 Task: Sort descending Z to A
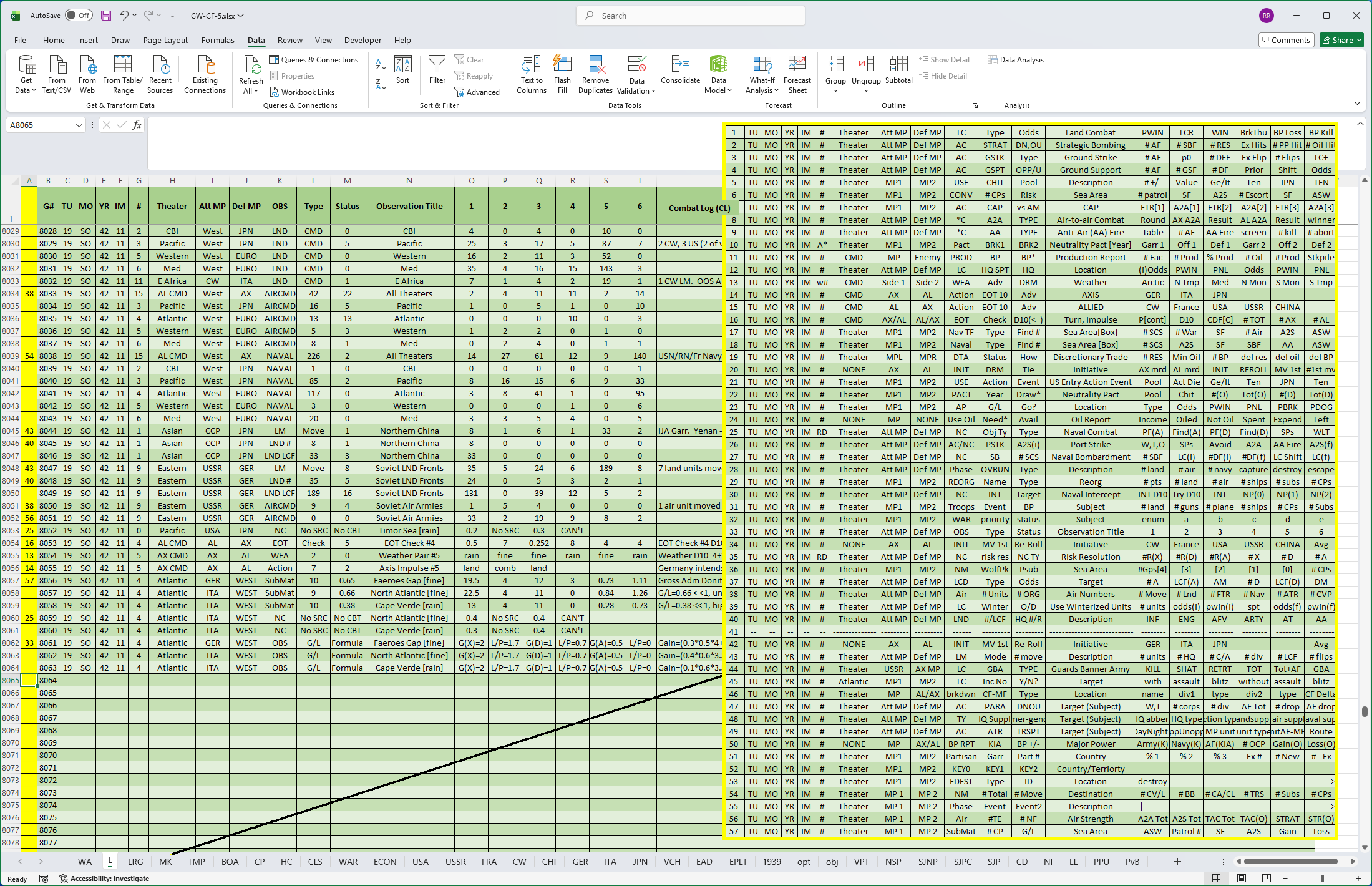point(381,84)
